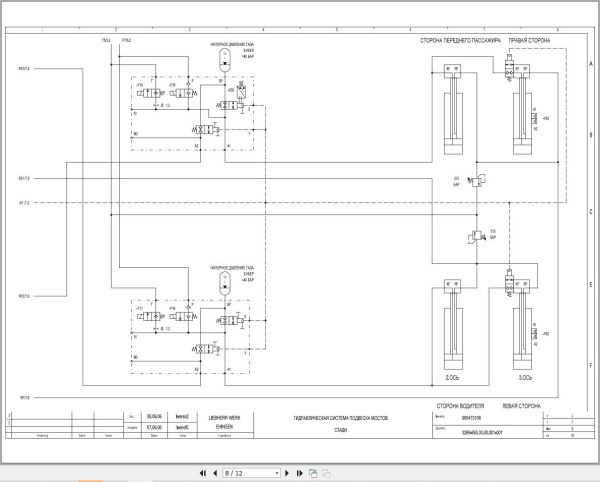The height and width of the screenshot is (482, 600).
Task: Go to the next page
Action: pyautogui.click(x=287, y=473)
